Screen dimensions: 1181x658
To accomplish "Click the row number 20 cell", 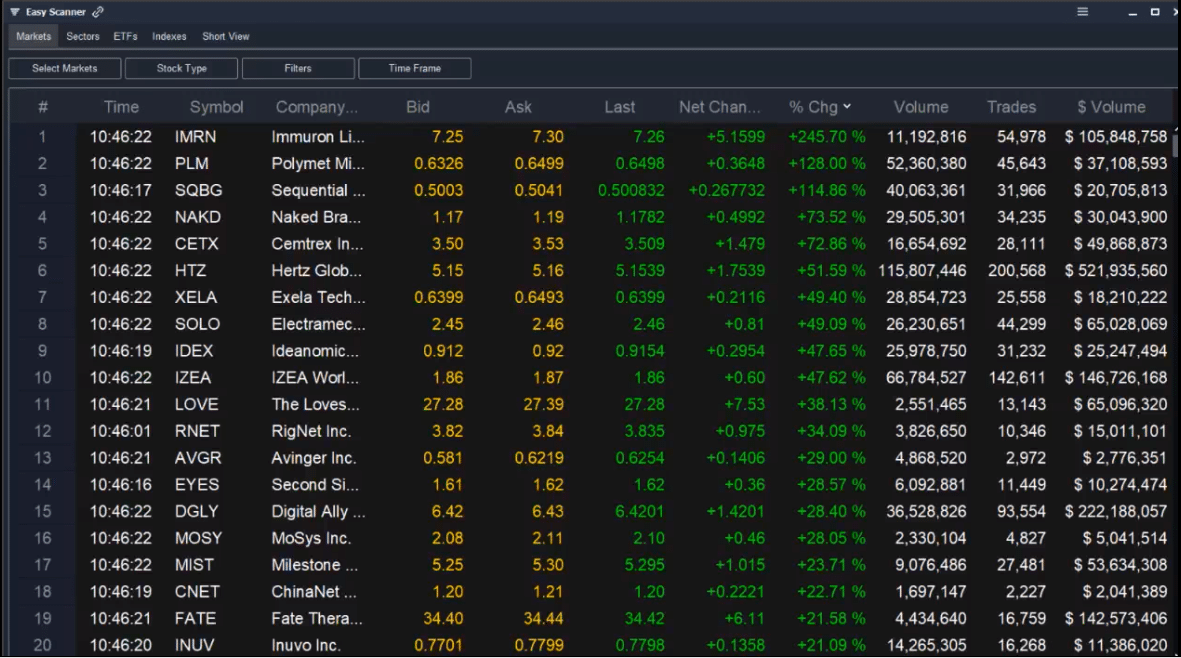I will [x=42, y=645].
